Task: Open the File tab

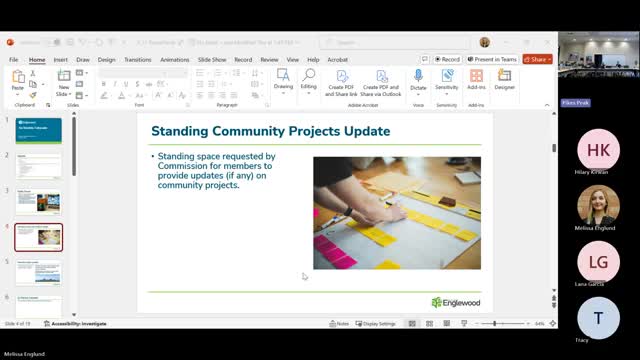Action: [x=13, y=60]
